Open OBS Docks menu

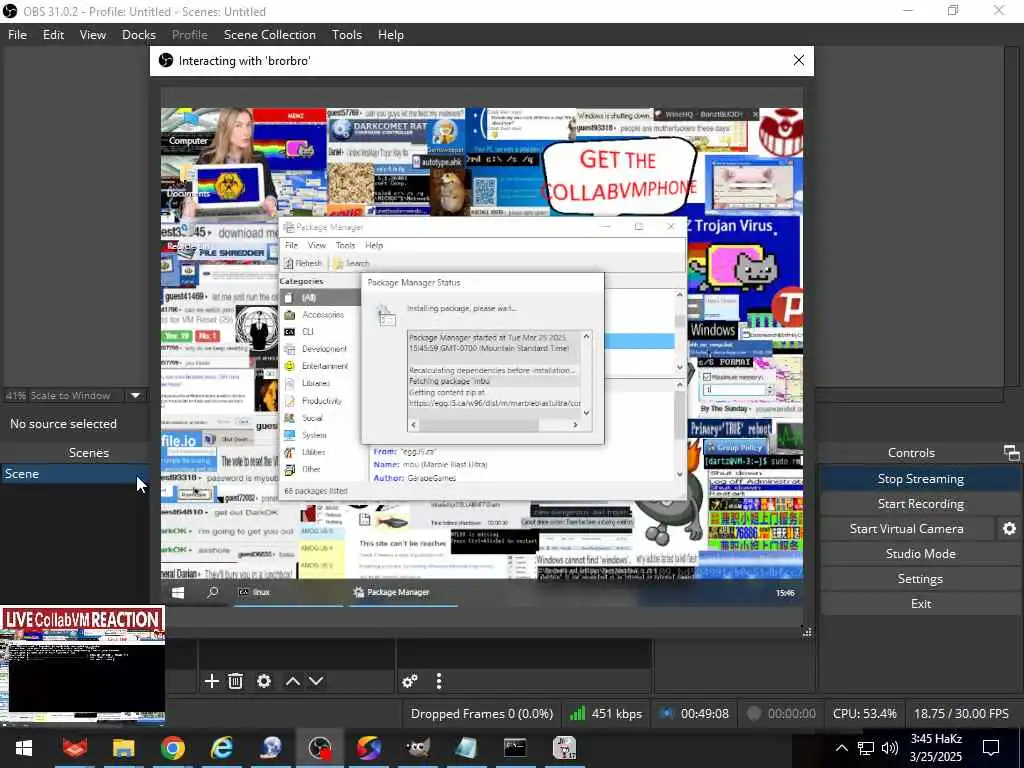pyautogui.click(x=139, y=35)
